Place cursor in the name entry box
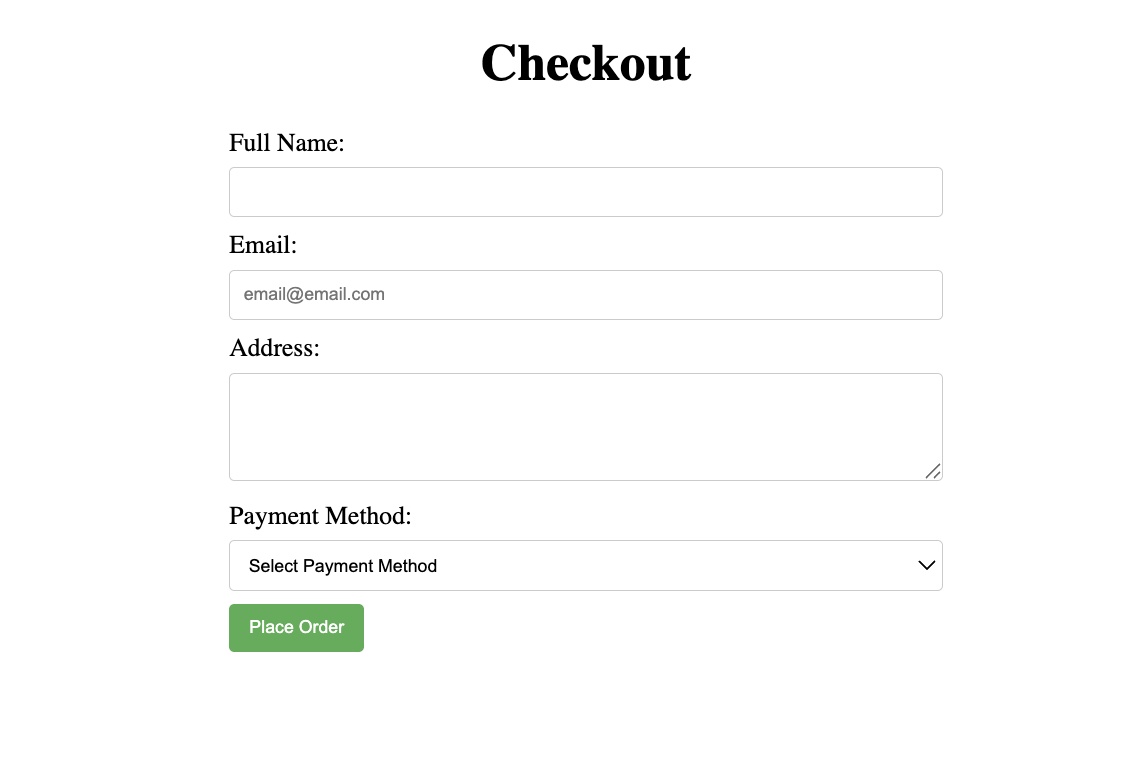Screen dimensions: 1146x762 (x=585, y=192)
